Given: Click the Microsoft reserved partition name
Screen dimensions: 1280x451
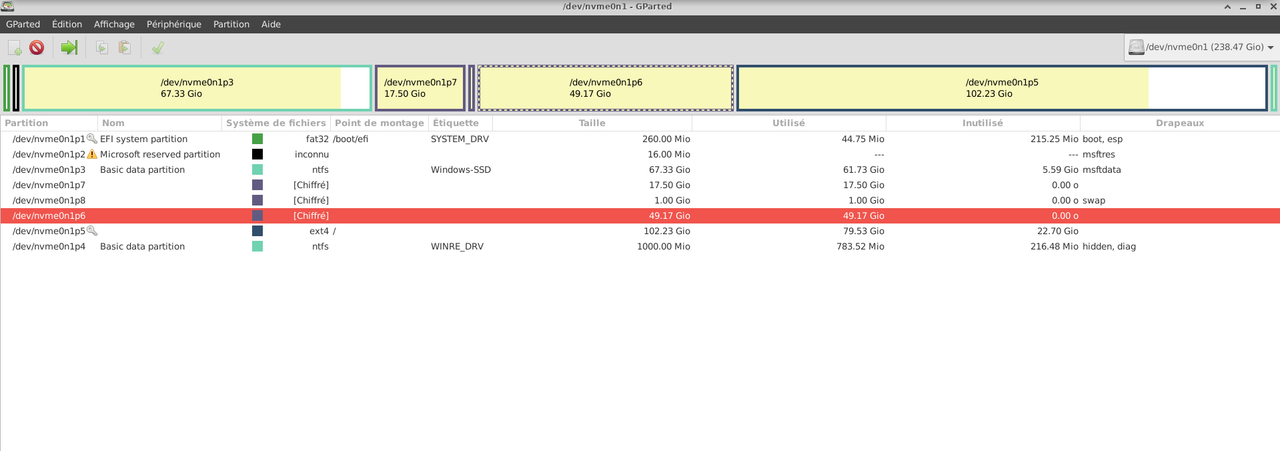Looking at the screenshot, I should point(160,154).
